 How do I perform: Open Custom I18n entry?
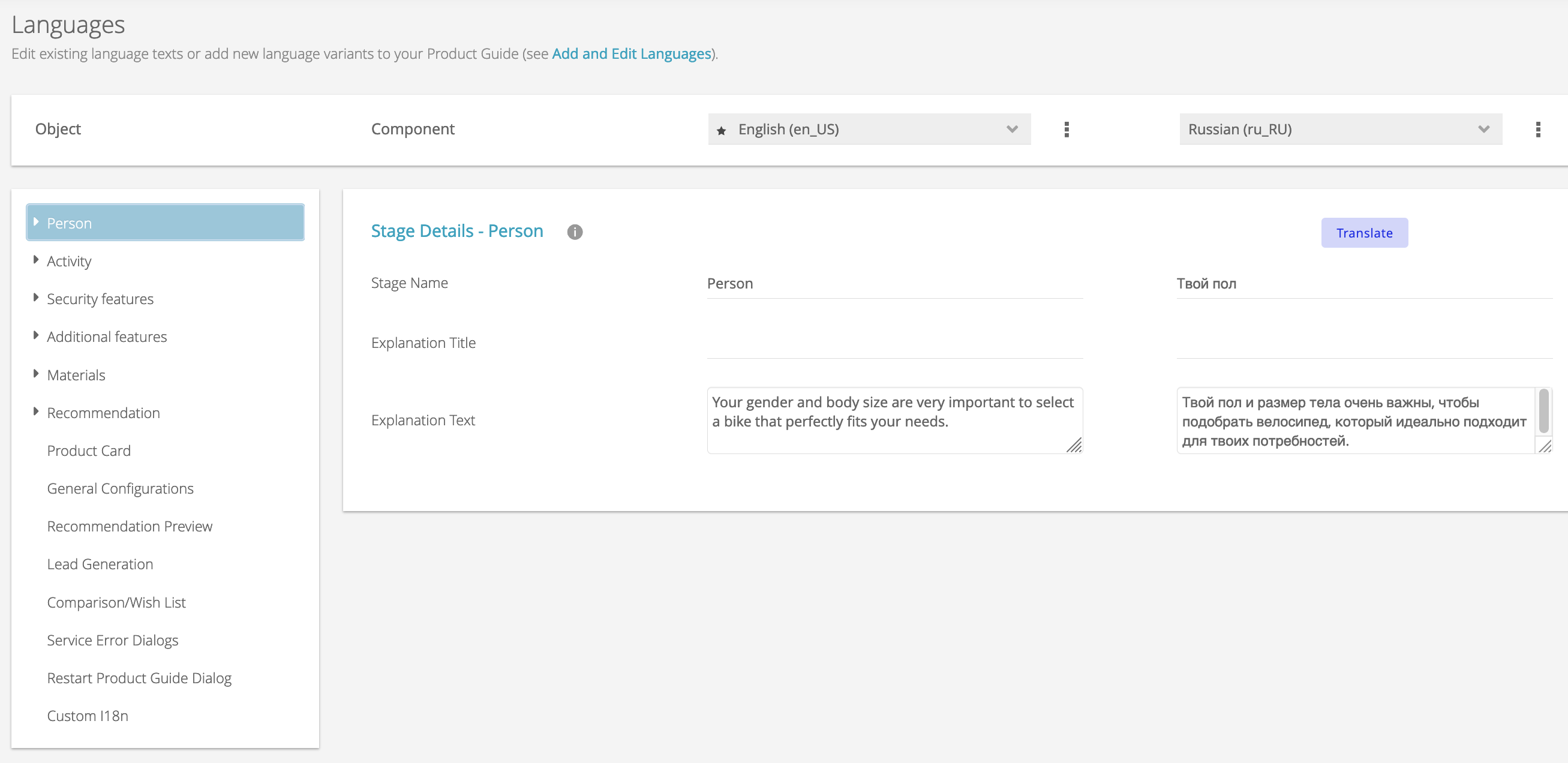click(88, 716)
